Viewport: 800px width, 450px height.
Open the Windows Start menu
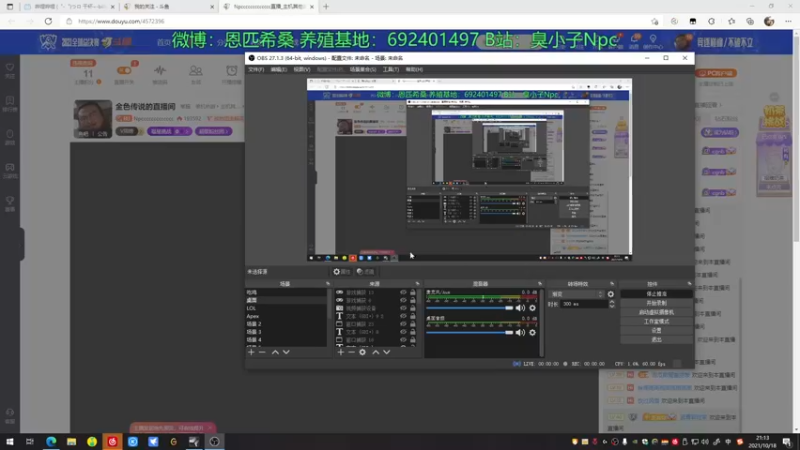[x=10, y=442]
